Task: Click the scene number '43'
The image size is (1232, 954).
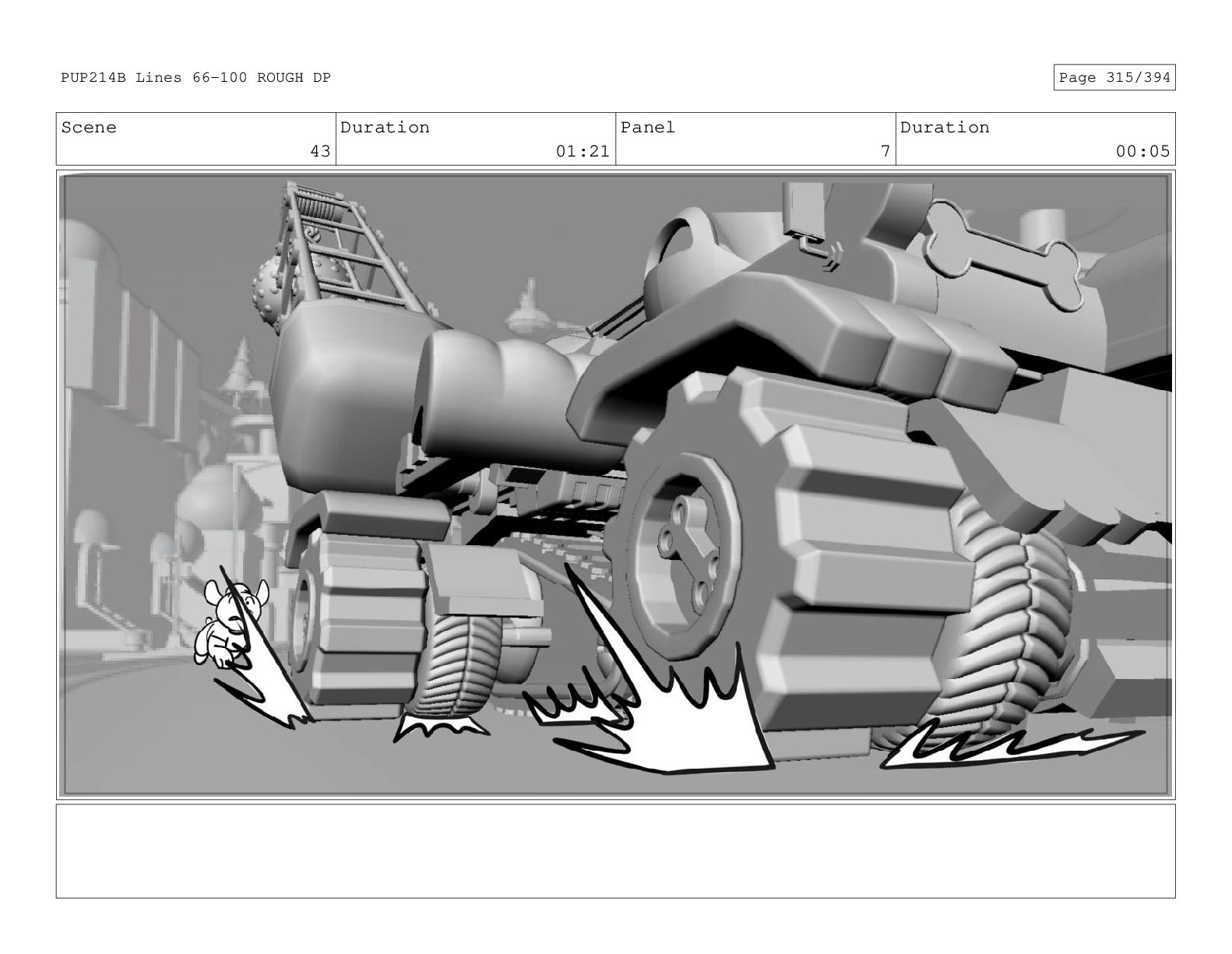Action: pos(320,151)
